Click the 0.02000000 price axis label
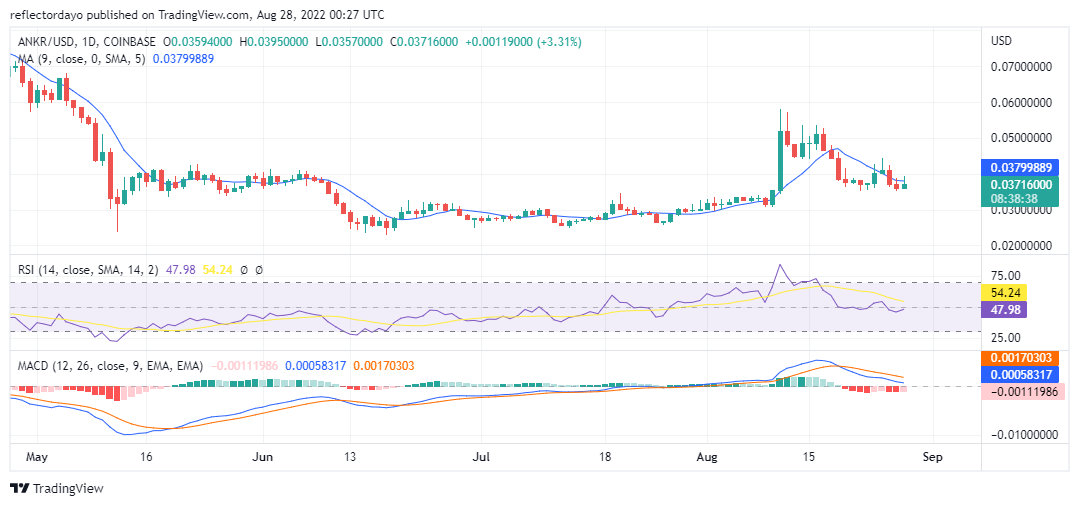This screenshot has width=1079, height=506. [1021, 246]
